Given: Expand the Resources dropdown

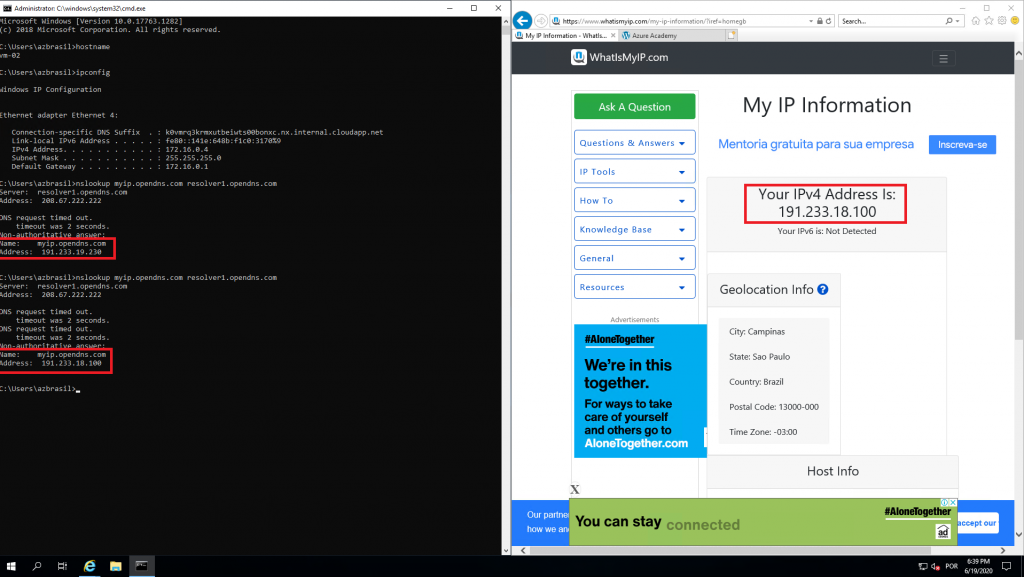Looking at the screenshot, I should 634,287.
